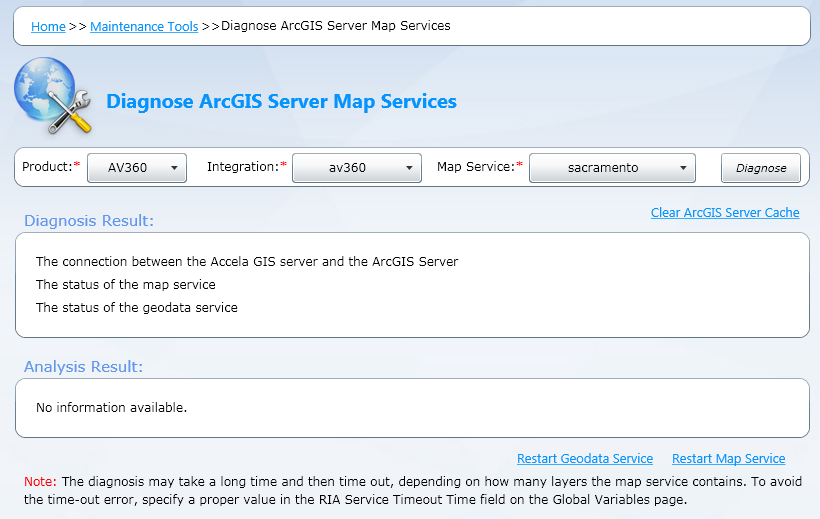This screenshot has height=519, width=820.
Task: Click the Diagnose ArcGIS Server Map Services heading
Action: coord(281,101)
